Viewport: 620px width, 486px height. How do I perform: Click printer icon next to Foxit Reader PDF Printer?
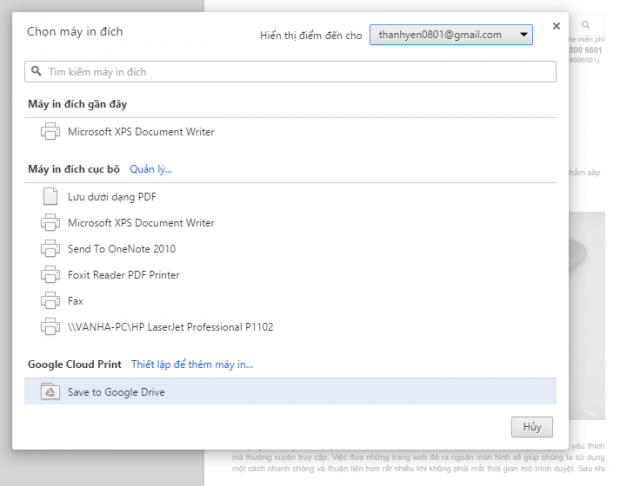(51, 275)
